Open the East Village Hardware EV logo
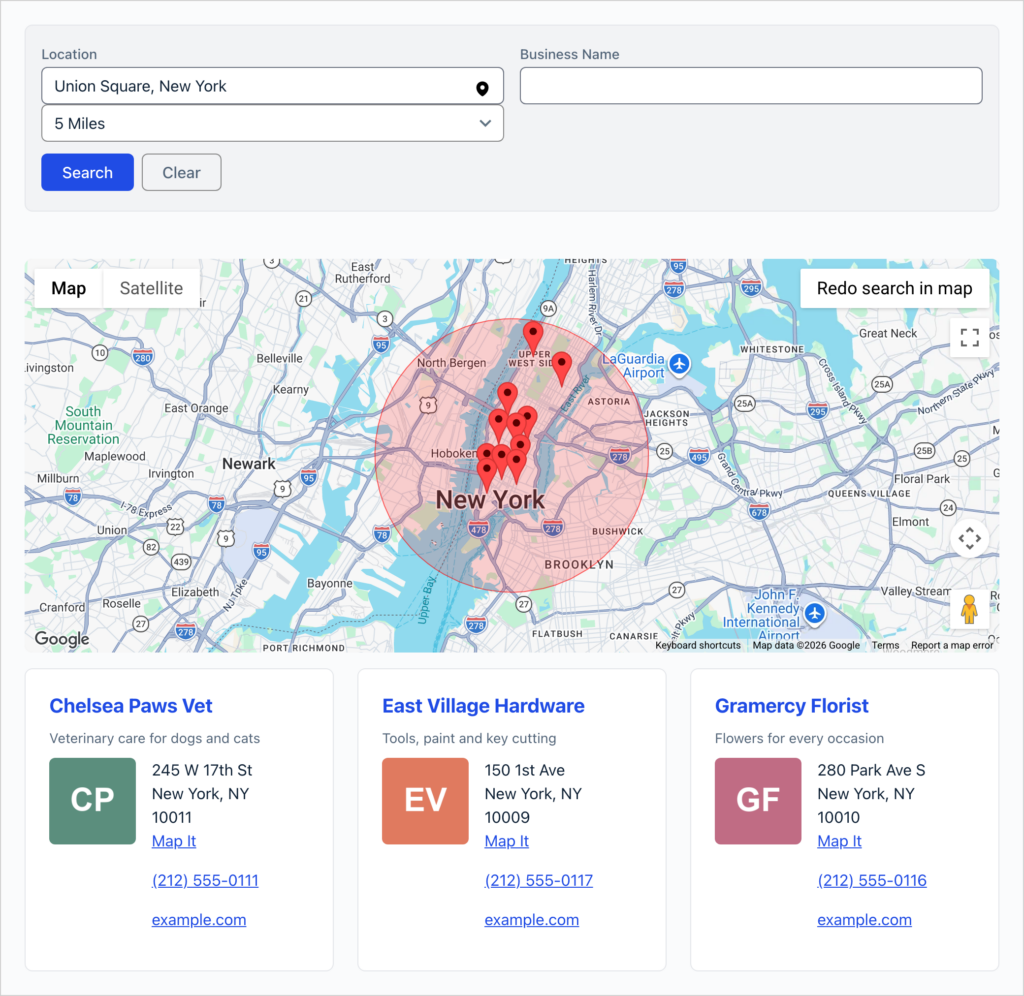The height and width of the screenshot is (996, 1024). click(x=425, y=801)
